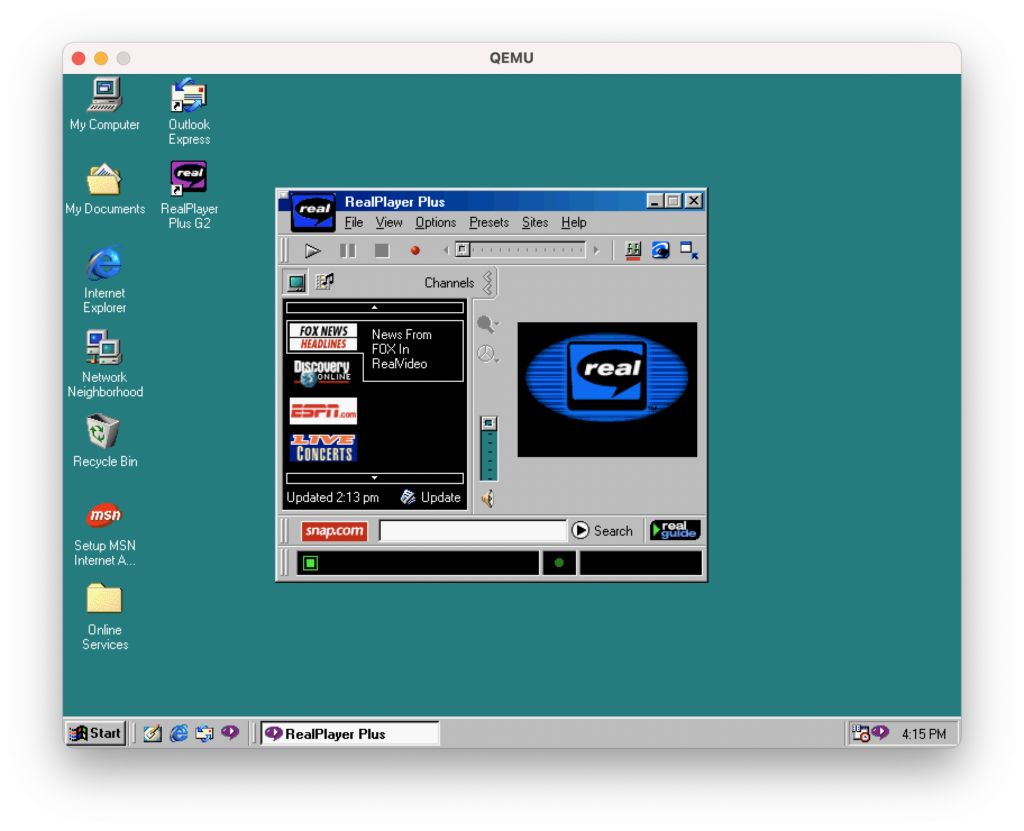1024x831 pixels.
Task: Click the RealPlayer system tray icon
Action: click(x=880, y=732)
